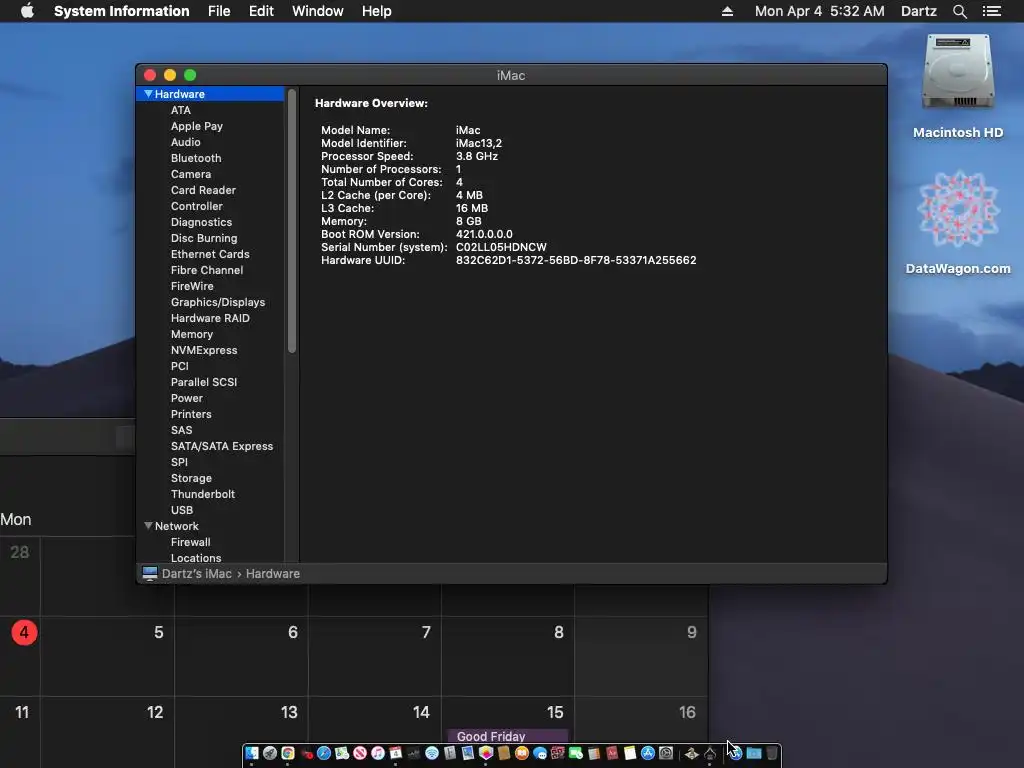1024x768 pixels.
Task: Click Boot ROM Version 421.0.0.0.0
Action: tap(484, 234)
